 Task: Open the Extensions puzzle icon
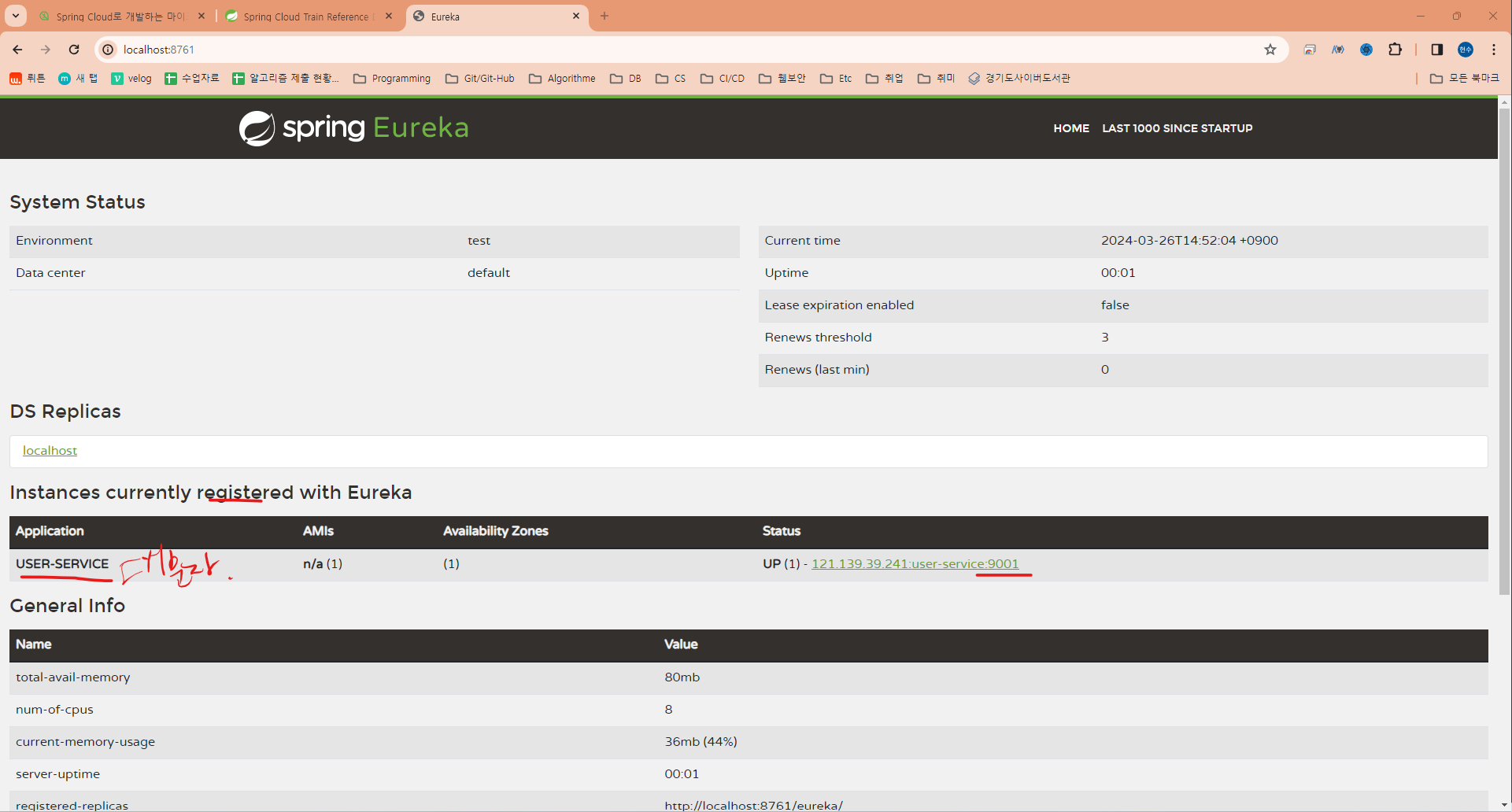tap(1395, 50)
